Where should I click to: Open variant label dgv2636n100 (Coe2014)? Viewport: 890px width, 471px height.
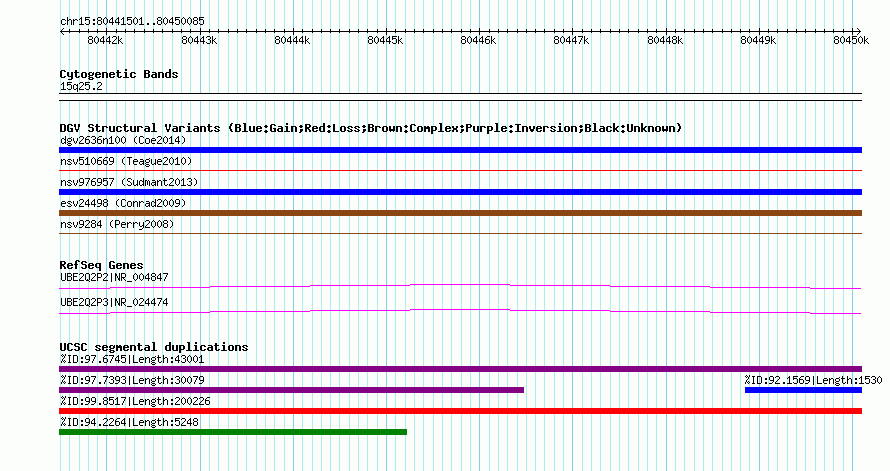[x=123, y=140]
